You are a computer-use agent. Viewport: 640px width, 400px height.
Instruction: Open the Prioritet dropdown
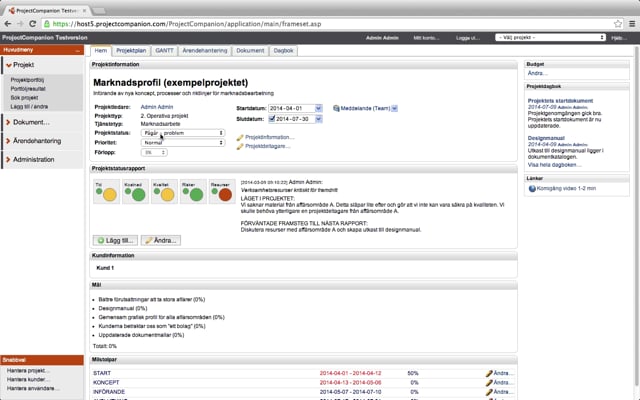click(182, 142)
